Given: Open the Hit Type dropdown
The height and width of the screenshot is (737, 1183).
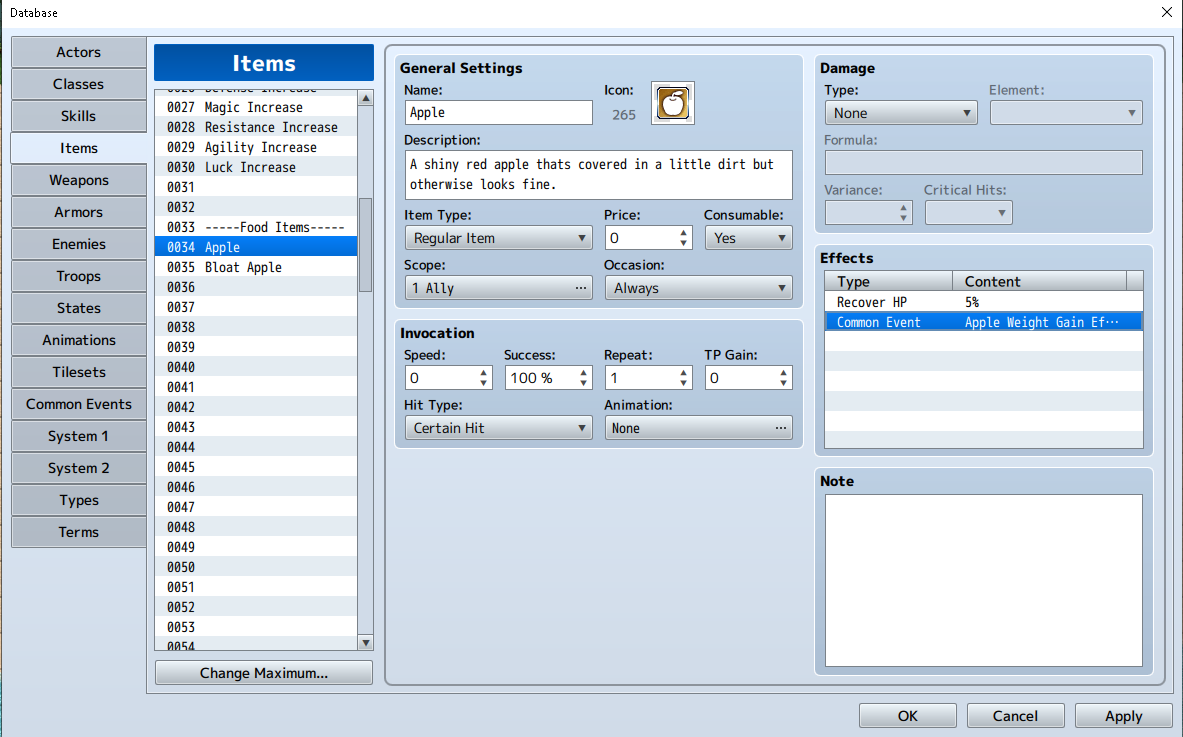Looking at the screenshot, I should [x=498, y=428].
